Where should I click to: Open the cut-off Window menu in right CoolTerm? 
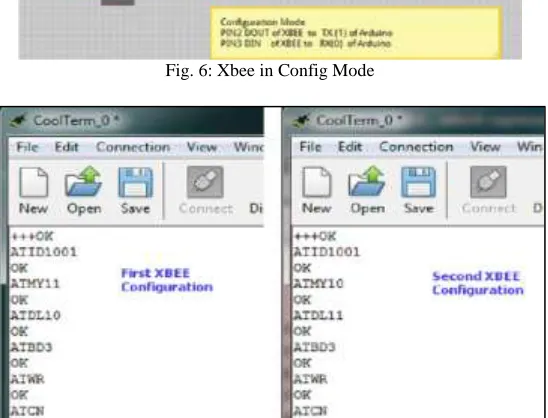(x=529, y=147)
